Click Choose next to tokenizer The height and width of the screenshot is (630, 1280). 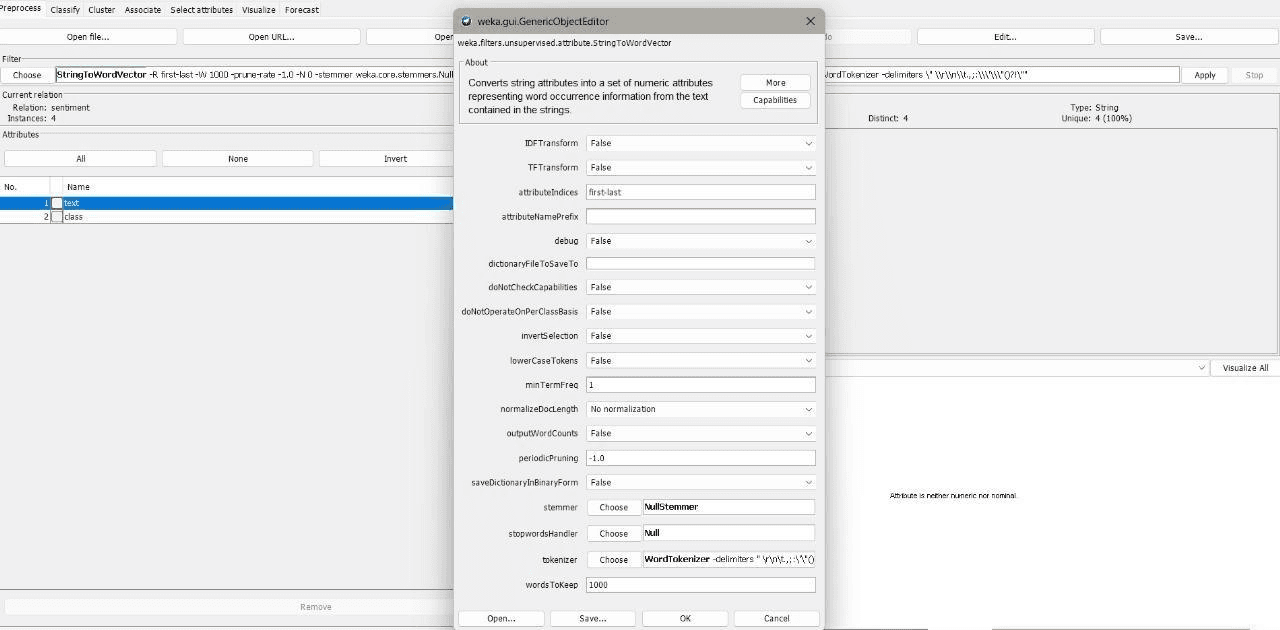(x=613, y=559)
